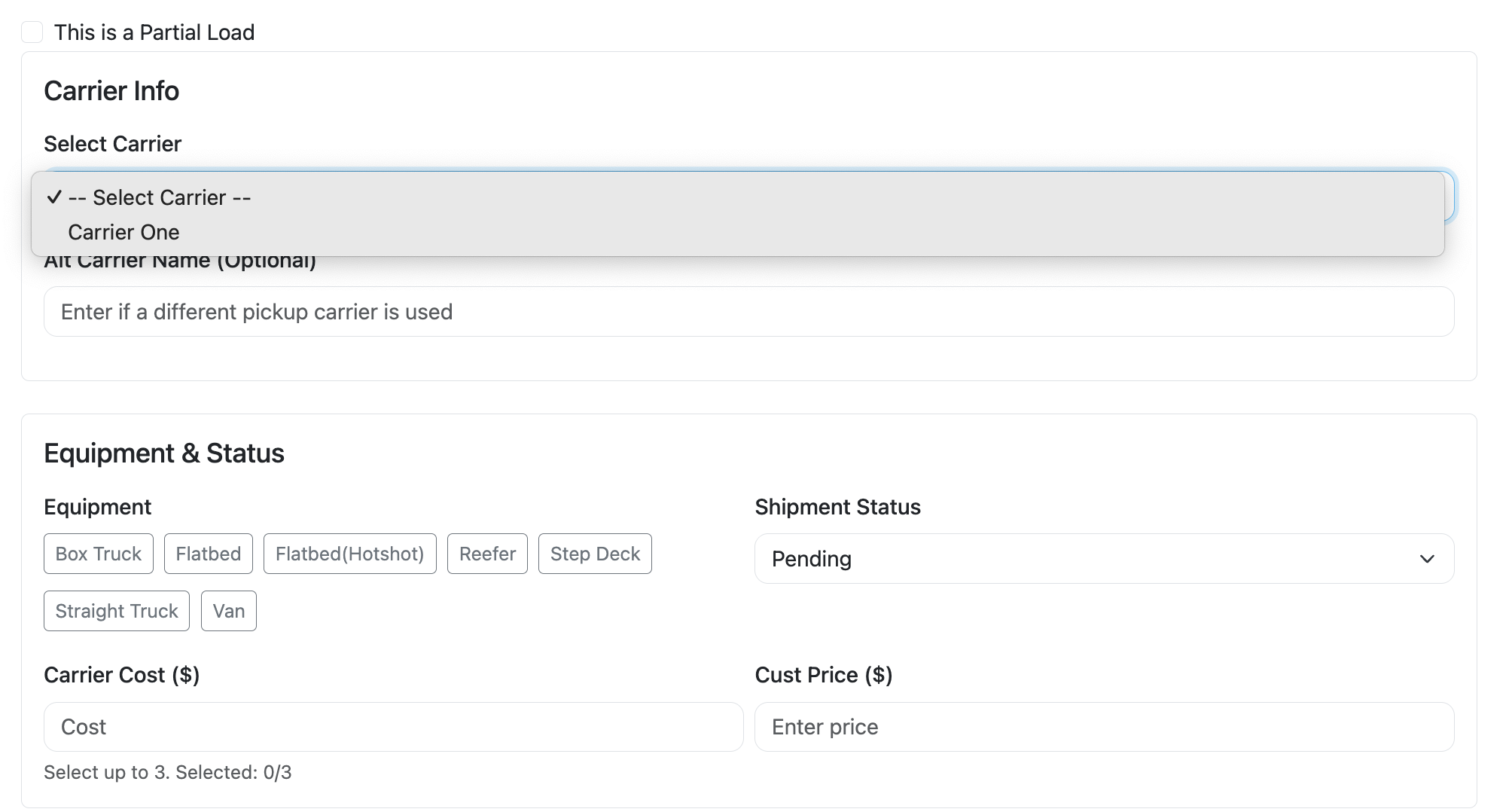Click the 'Equipment & Status' section heading
This screenshot has height=812, width=1512.
point(164,453)
